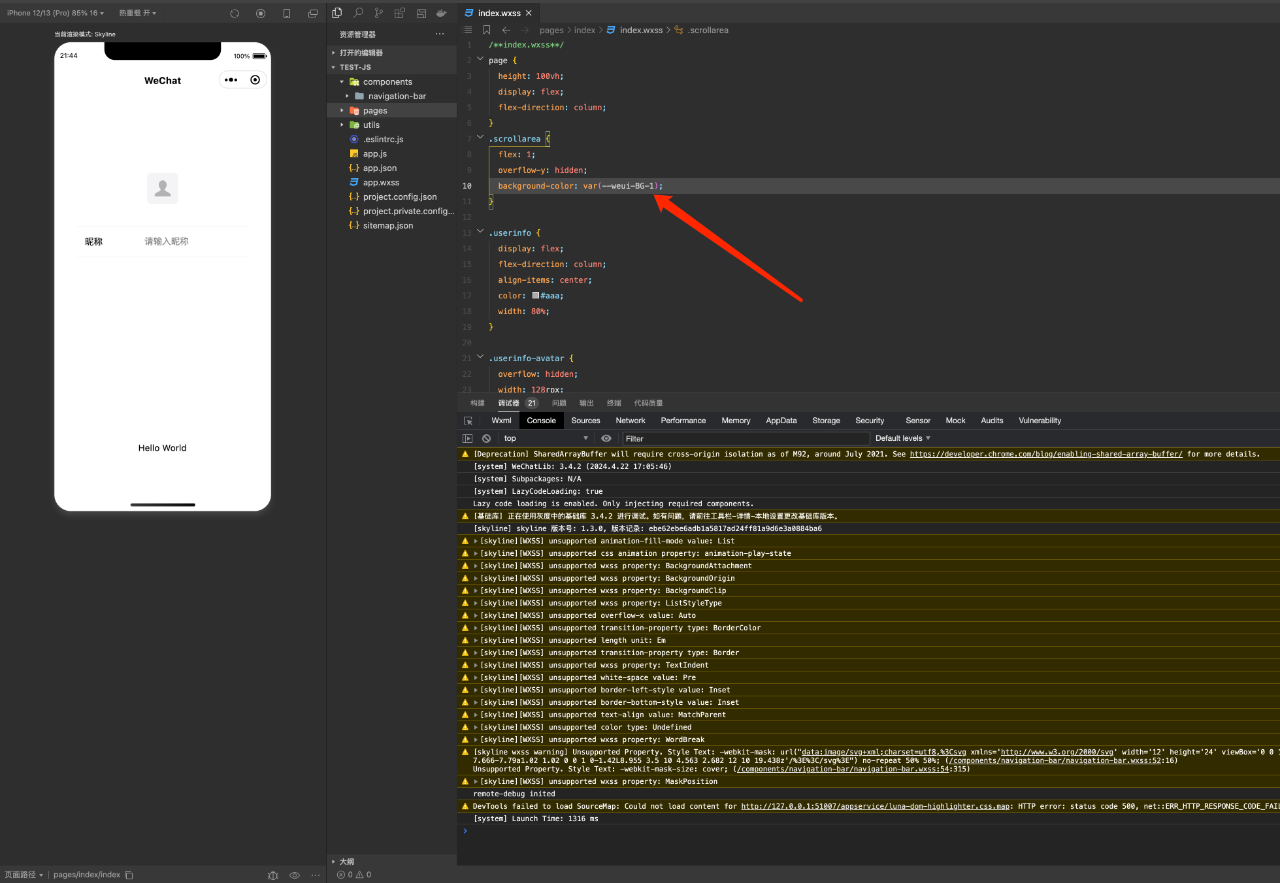Switch to the Sources tab
Screen dimensions: 1280x883
pyautogui.click(x=586, y=421)
